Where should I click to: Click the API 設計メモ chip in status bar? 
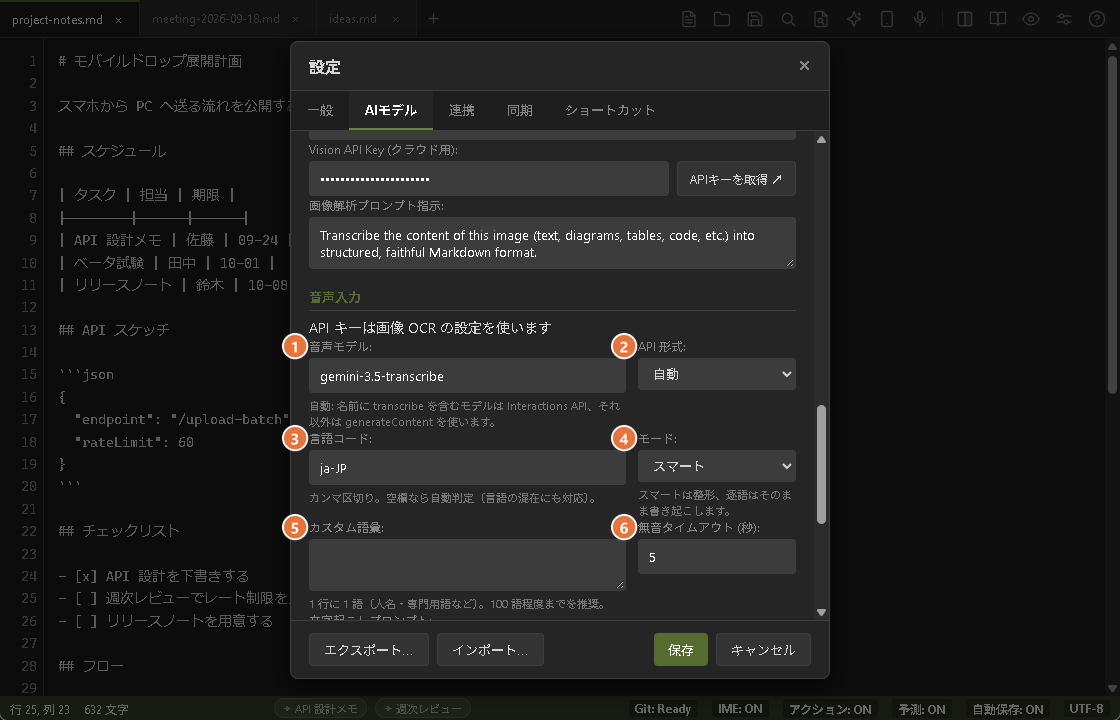click(321, 709)
